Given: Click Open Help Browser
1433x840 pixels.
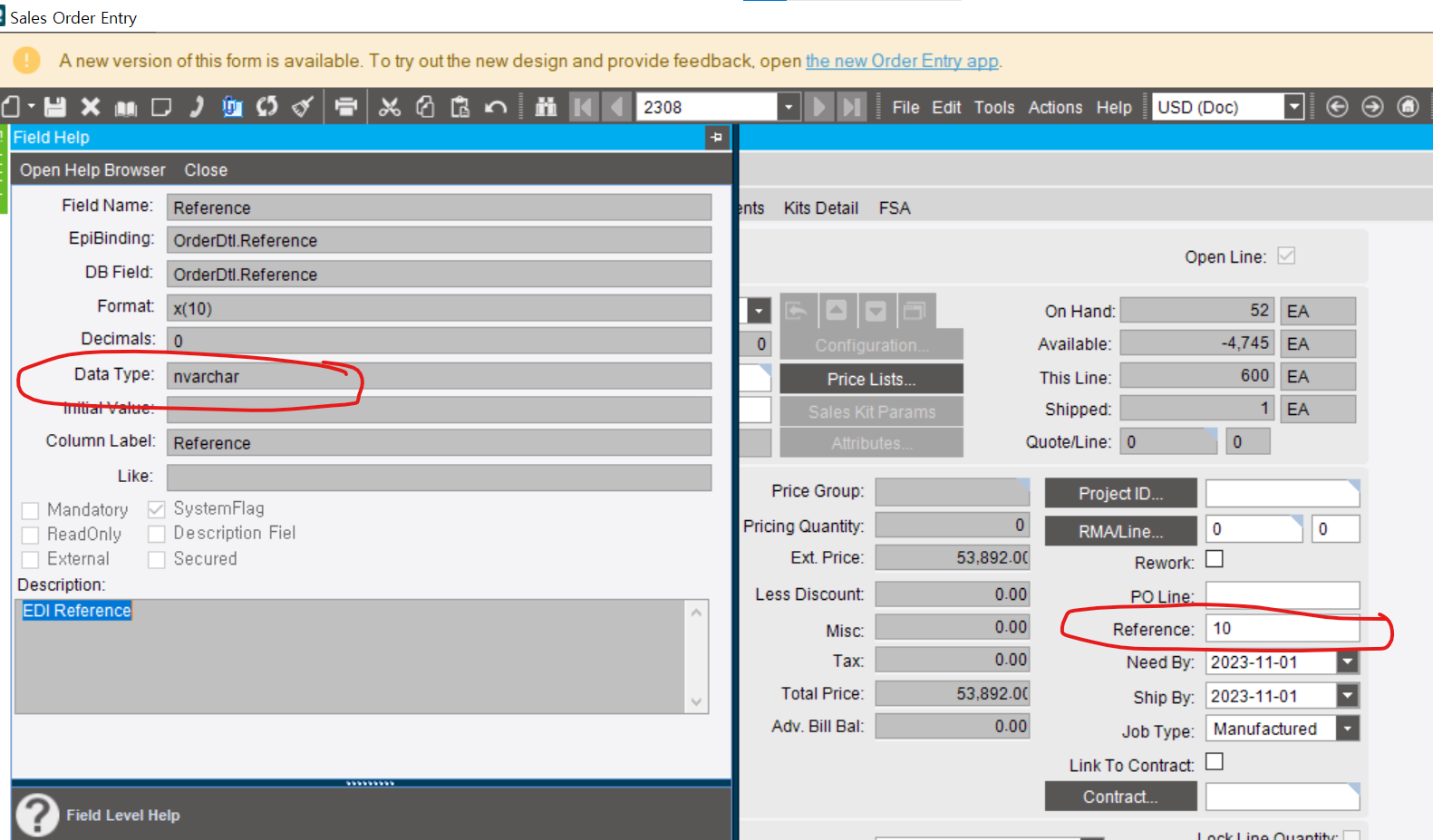Looking at the screenshot, I should click(x=92, y=170).
